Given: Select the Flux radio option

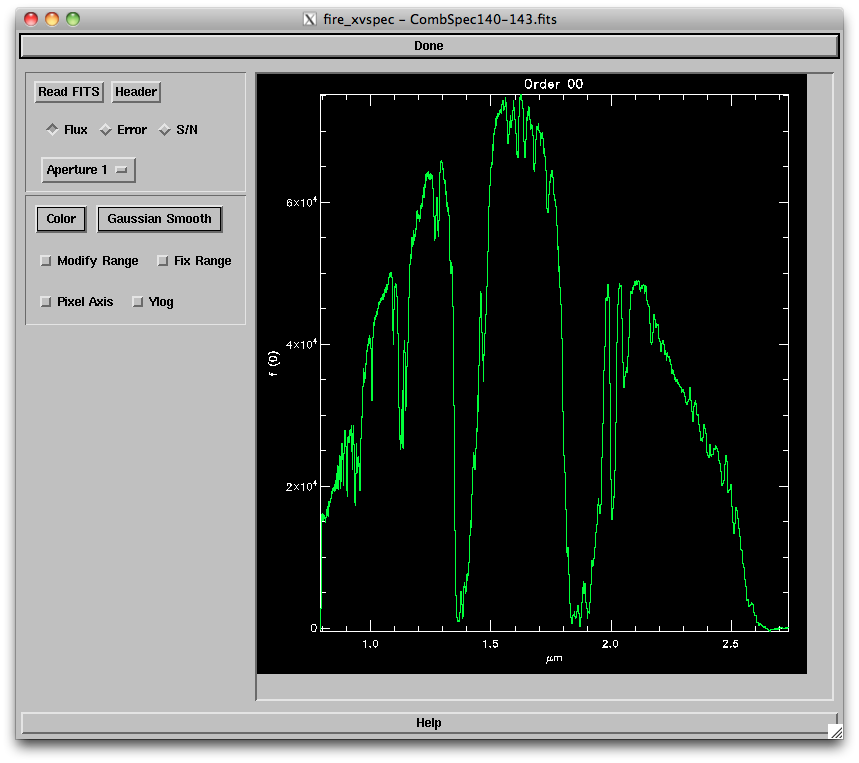Looking at the screenshot, I should pos(67,130).
